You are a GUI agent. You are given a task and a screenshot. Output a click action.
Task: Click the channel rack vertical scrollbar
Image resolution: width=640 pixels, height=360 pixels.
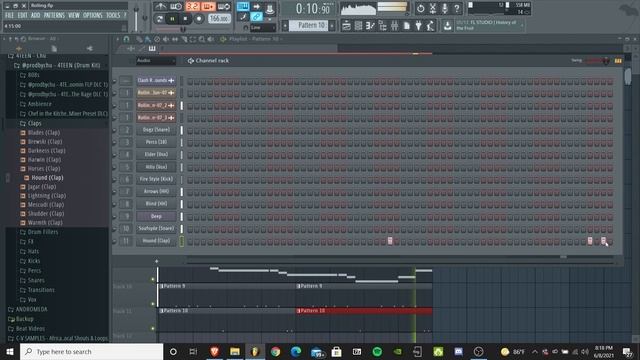coord(628,76)
